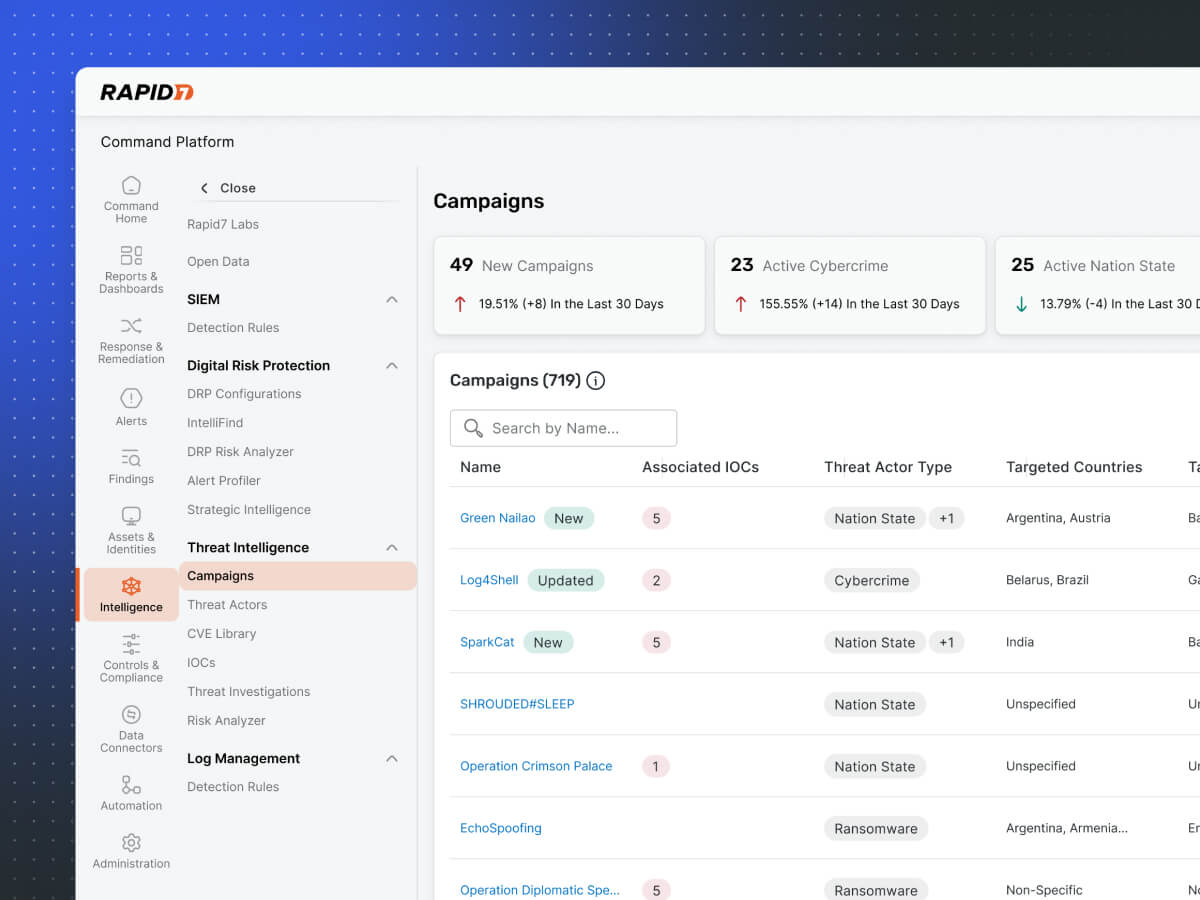Open Administration gear settings
1200x900 pixels.
coord(131,850)
